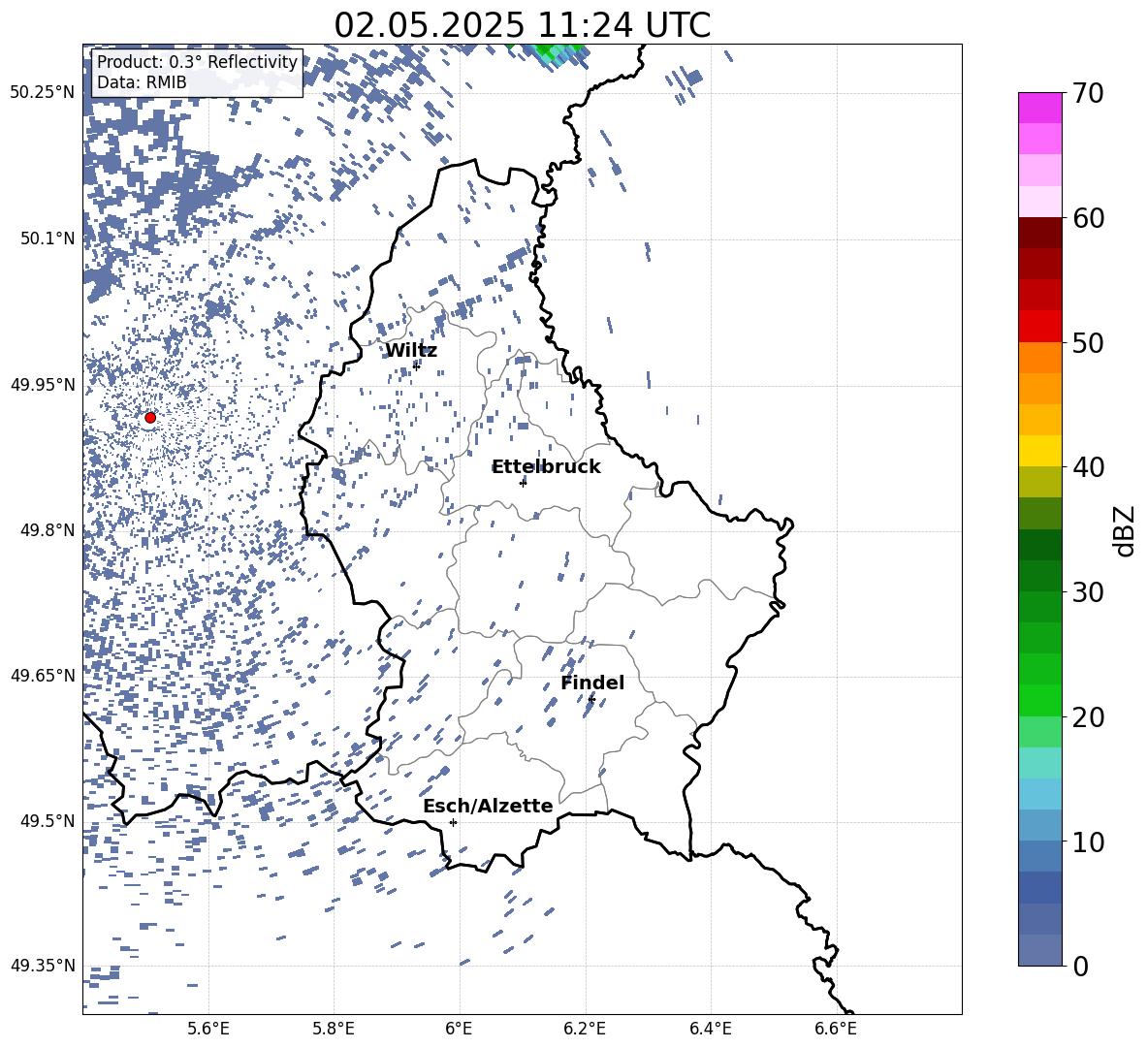The height and width of the screenshot is (1048, 1148).
Task: Click the light cyan swatch below 20
Action: tap(1040, 763)
